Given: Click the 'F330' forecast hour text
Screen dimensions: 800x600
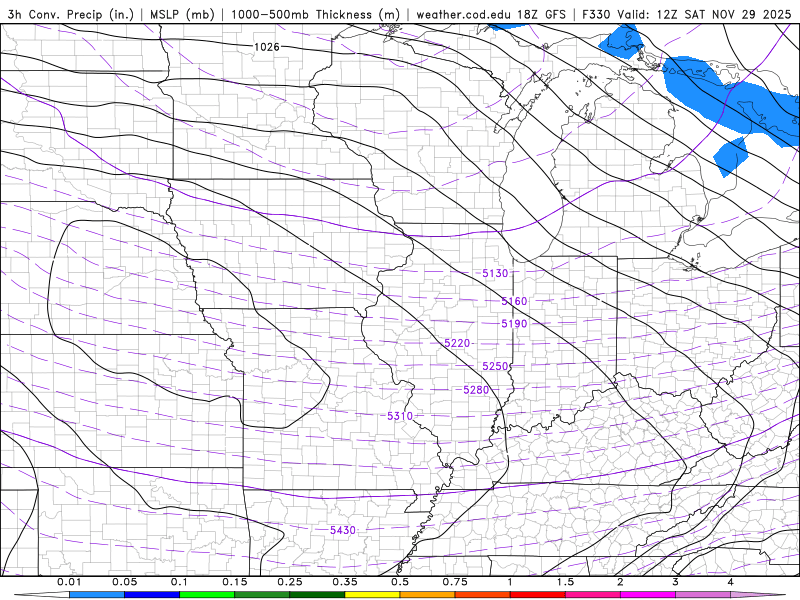Looking at the screenshot, I should pyautogui.click(x=596, y=14).
